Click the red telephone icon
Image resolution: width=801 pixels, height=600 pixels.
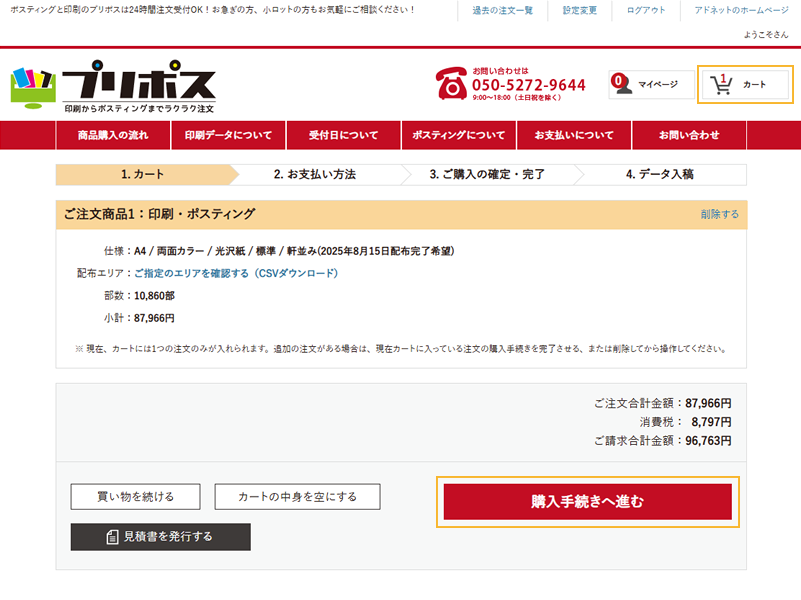451,85
